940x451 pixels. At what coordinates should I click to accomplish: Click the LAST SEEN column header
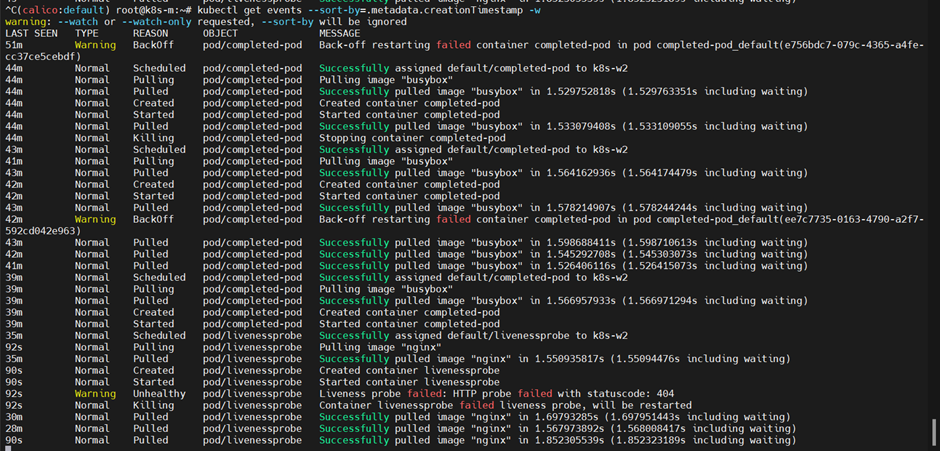click(31, 34)
